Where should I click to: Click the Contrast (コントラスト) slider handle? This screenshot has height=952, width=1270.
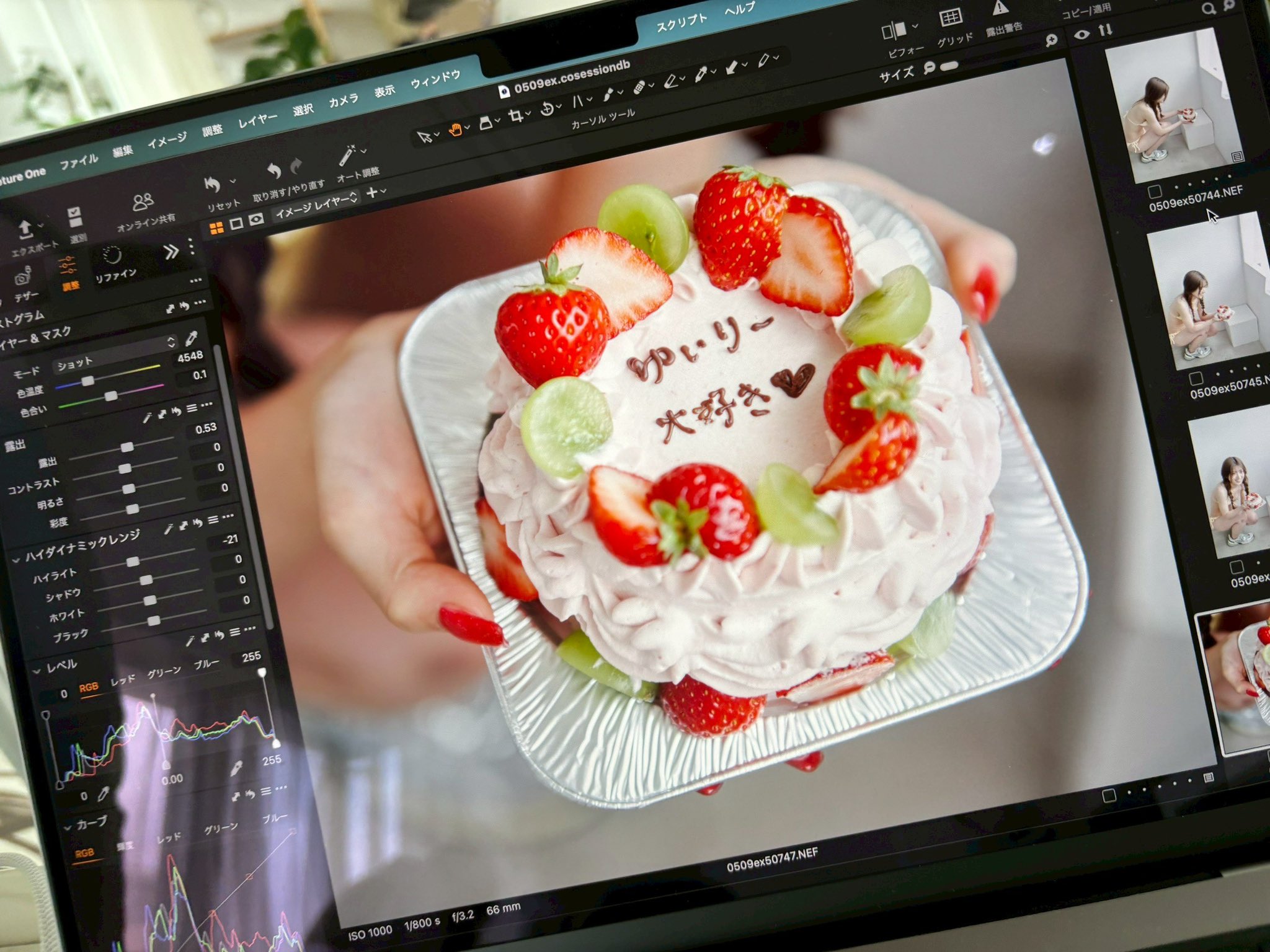(125, 469)
